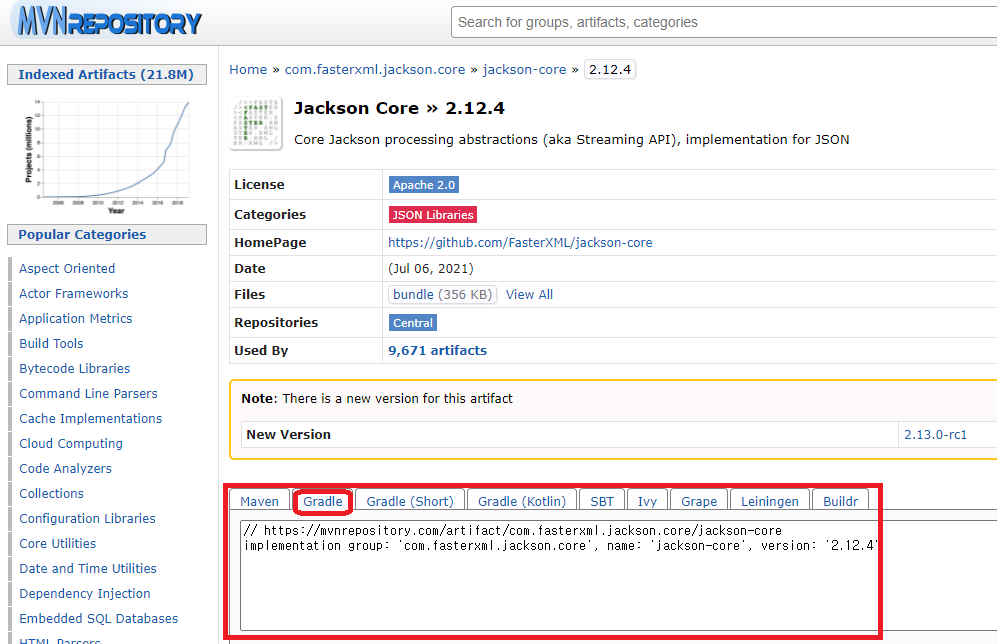
Task: Switch to the Grape tab
Action: click(x=699, y=501)
